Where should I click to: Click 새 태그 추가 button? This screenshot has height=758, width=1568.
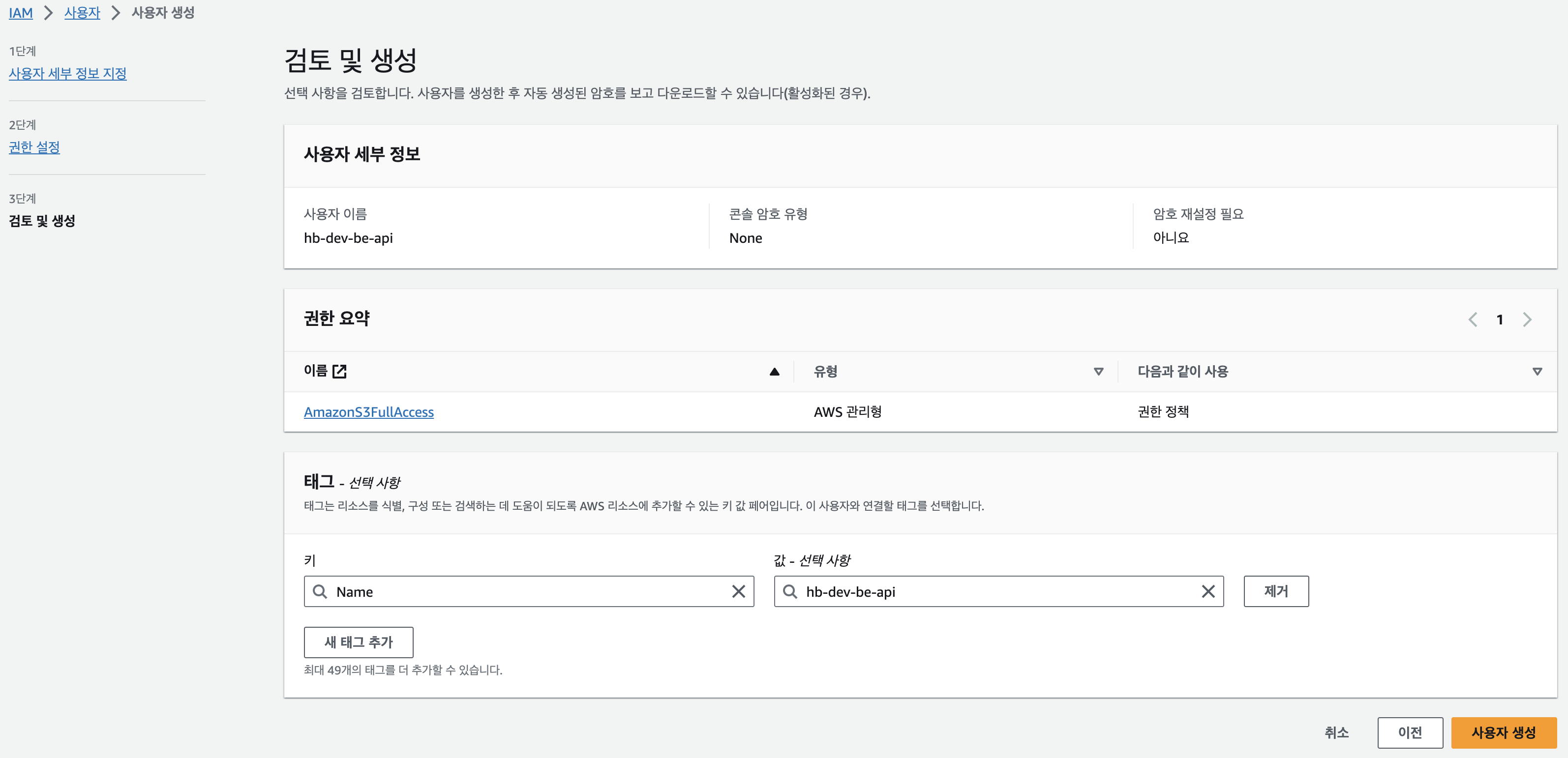(x=359, y=642)
